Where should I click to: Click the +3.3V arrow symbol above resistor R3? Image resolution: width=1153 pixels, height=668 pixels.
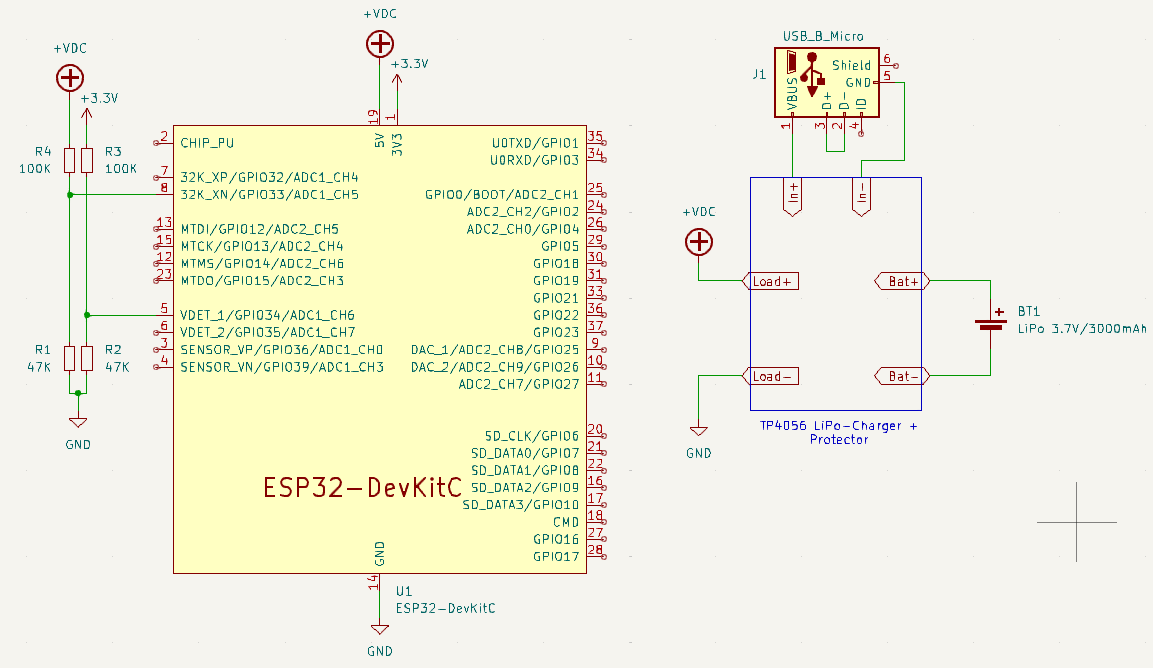(x=87, y=117)
